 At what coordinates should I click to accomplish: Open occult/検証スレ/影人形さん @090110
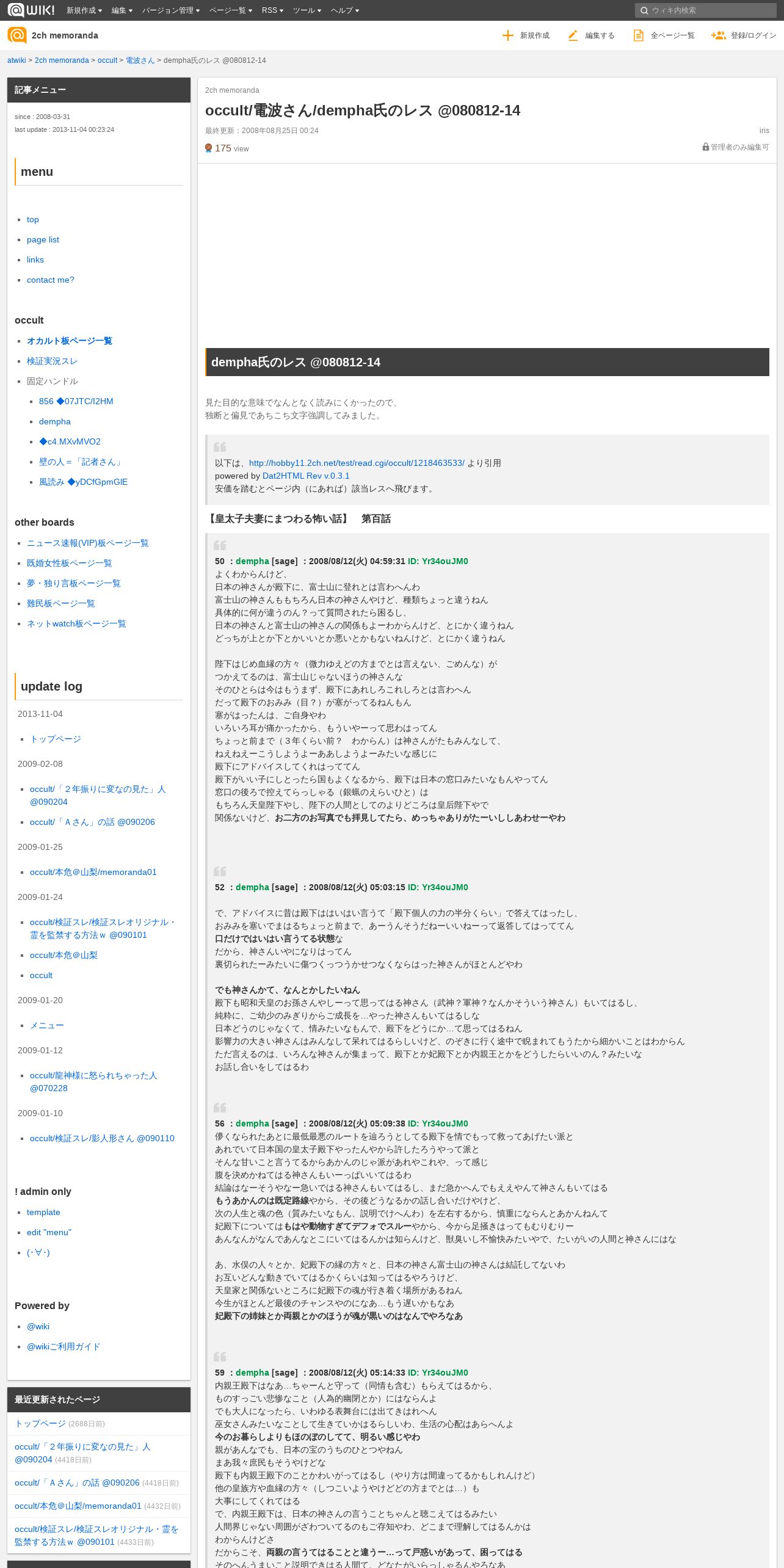[x=102, y=1138]
